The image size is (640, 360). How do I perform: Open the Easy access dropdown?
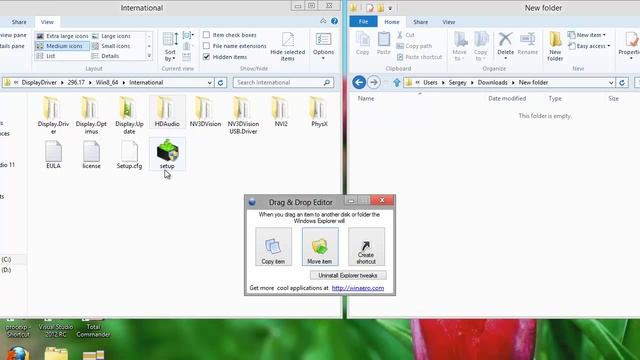589,46
